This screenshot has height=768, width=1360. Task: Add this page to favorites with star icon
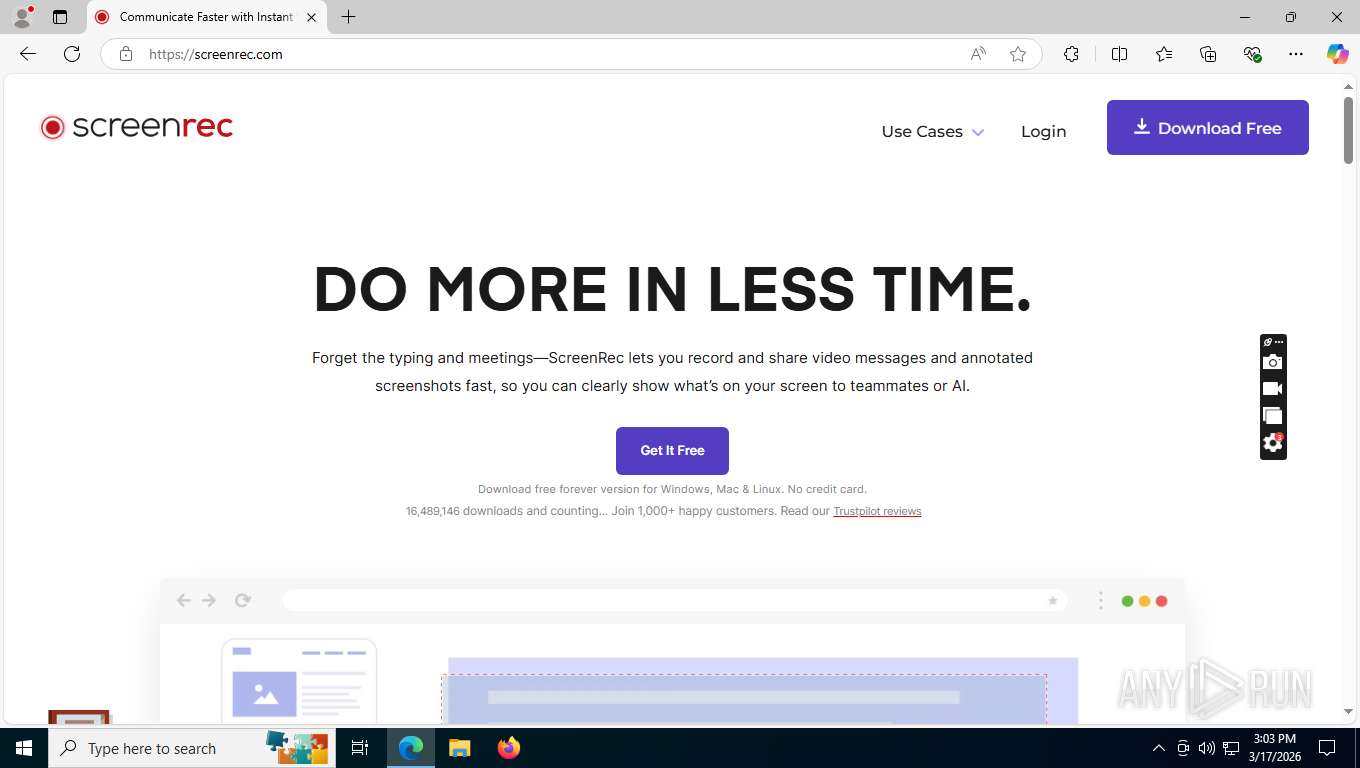click(x=1018, y=54)
